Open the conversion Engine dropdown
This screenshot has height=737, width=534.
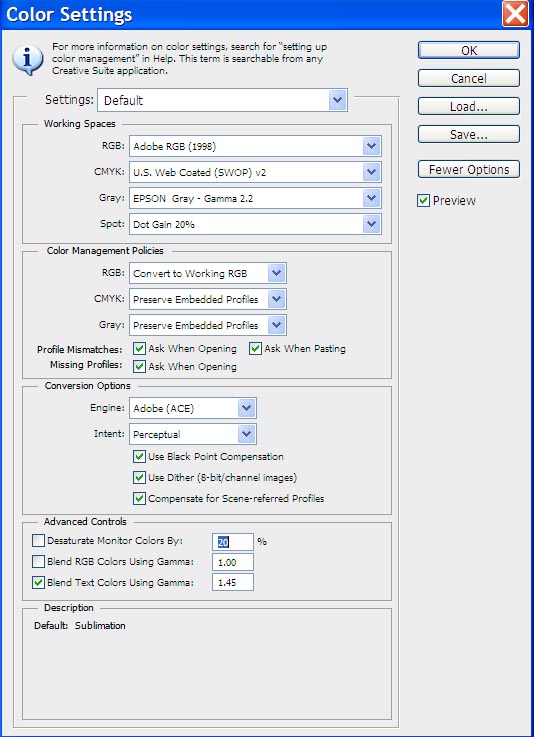click(193, 408)
